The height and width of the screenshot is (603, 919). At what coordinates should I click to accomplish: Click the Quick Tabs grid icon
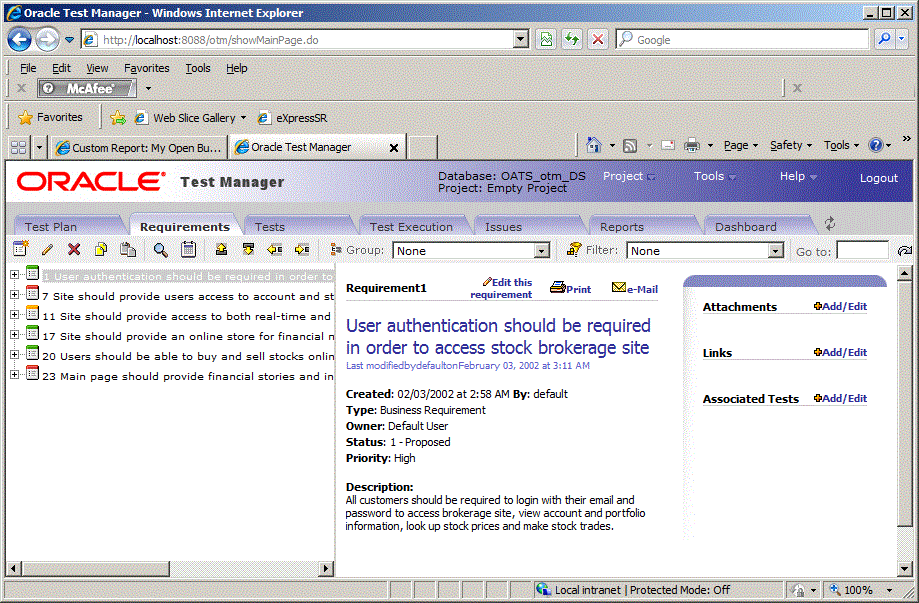[x=19, y=147]
